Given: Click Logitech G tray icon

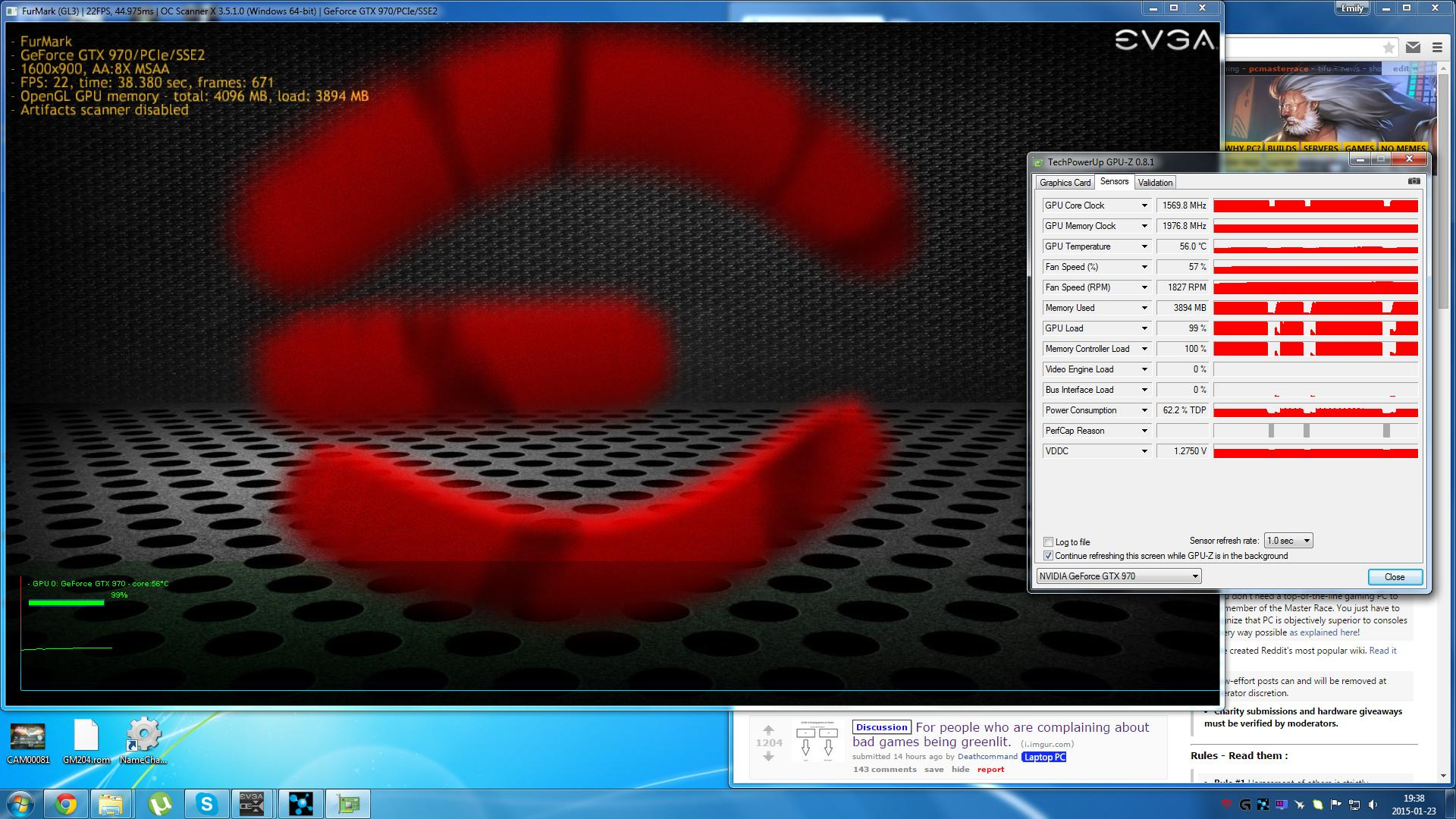Looking at the screenshot, I should pyautogui.click(x=1244, y=805).
